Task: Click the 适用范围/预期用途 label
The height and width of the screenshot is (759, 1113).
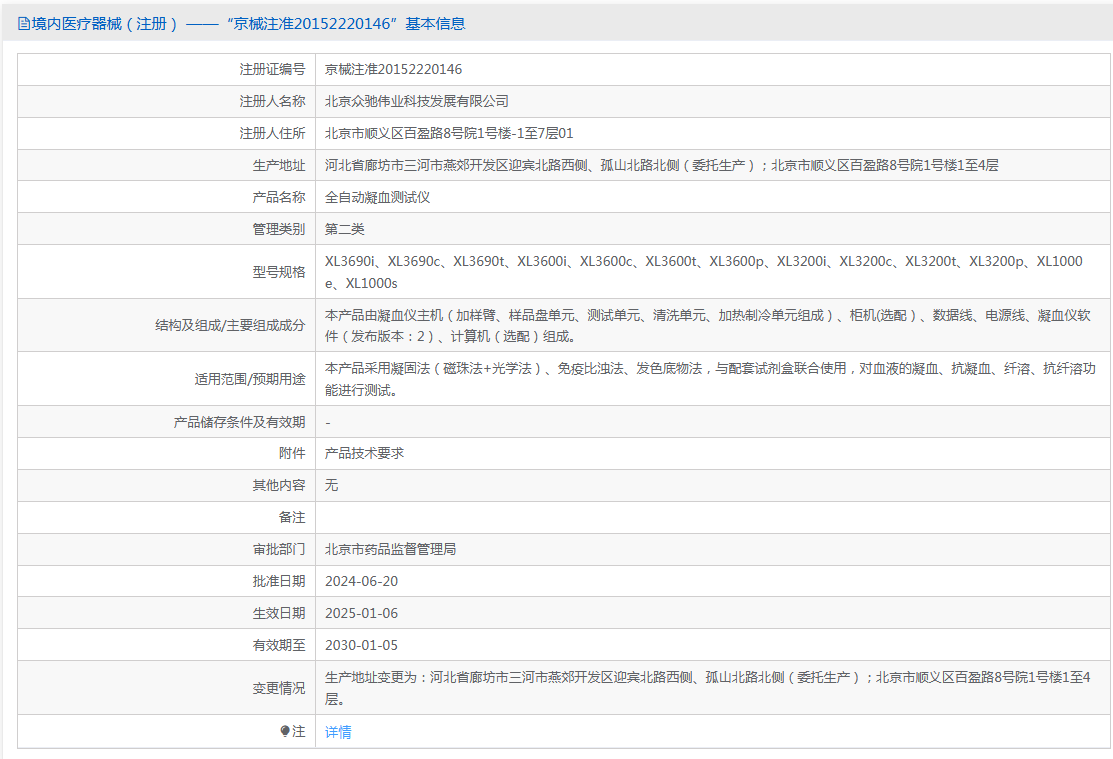Action: tap(250, 379)
